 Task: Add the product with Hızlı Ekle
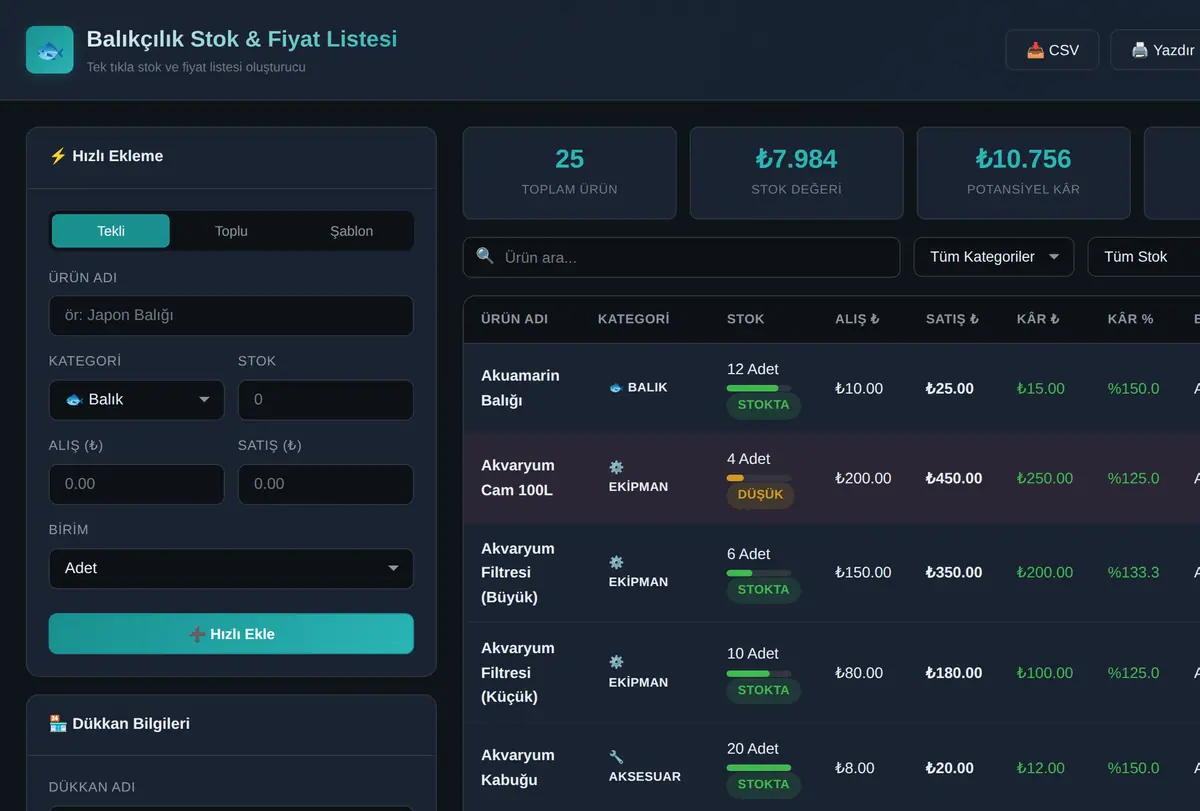231,634
